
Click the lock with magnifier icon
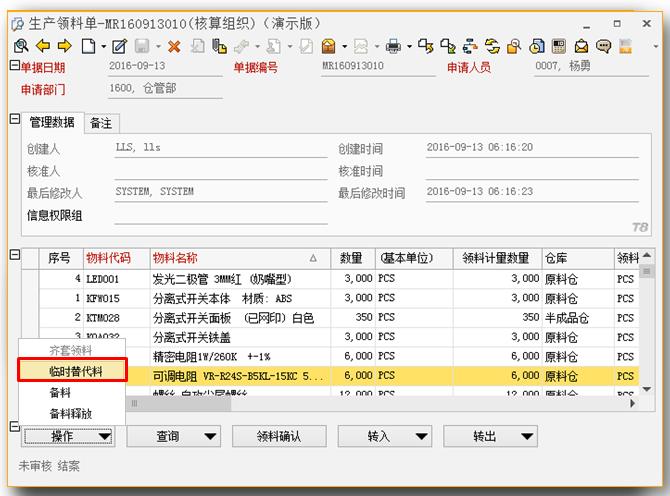tap(514, 46)
